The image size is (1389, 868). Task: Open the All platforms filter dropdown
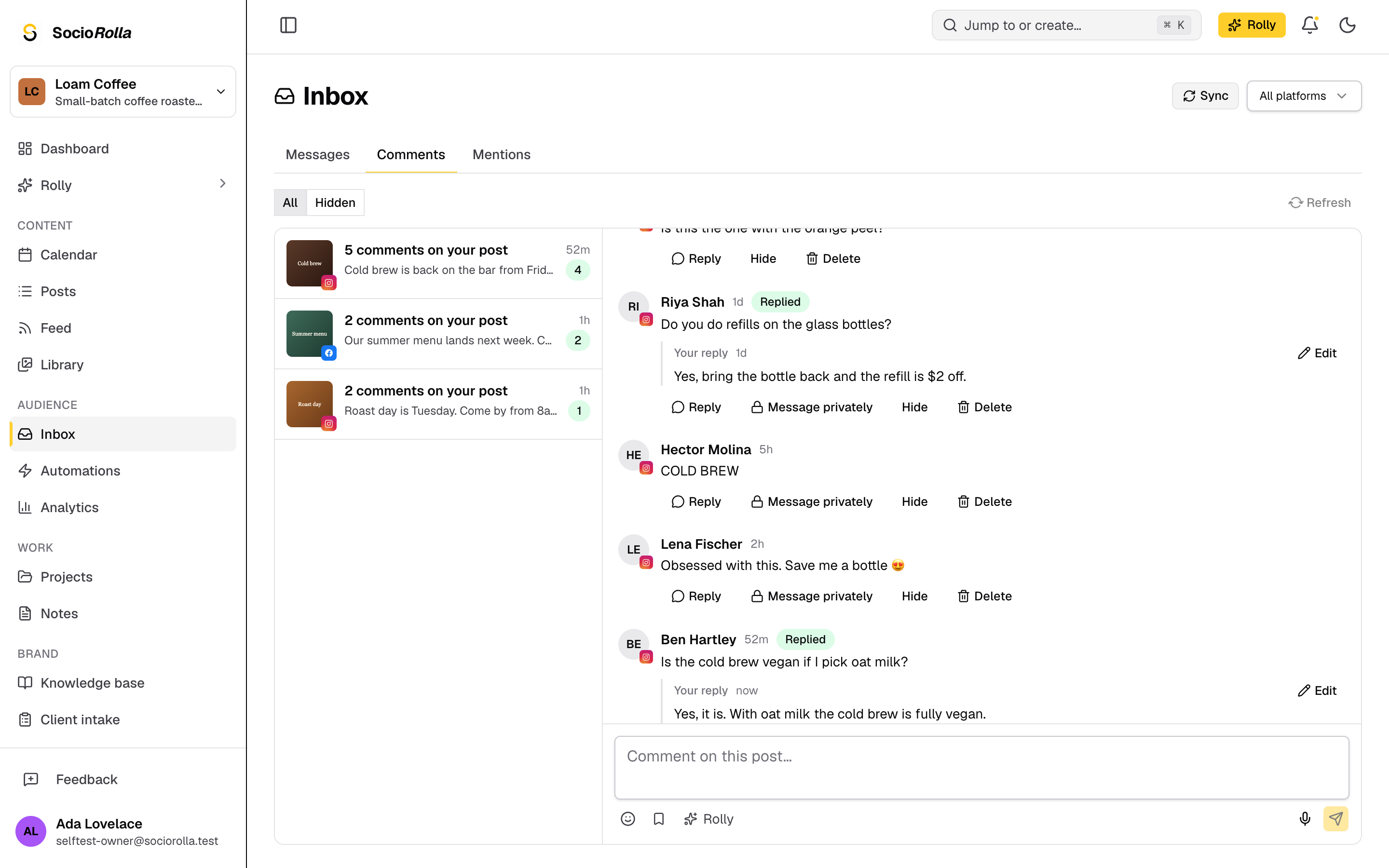coord(1304,96)
